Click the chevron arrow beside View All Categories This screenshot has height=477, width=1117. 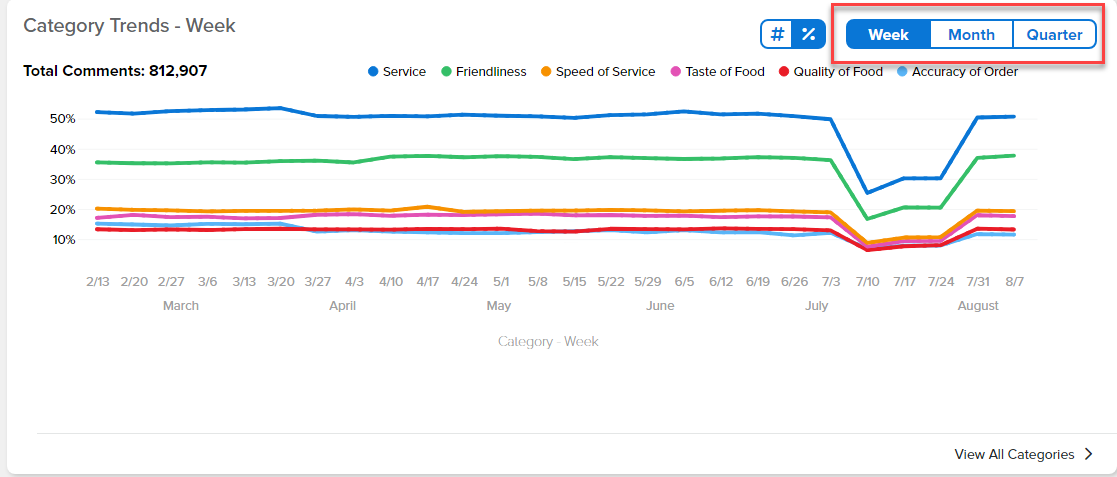[1088, 454]
